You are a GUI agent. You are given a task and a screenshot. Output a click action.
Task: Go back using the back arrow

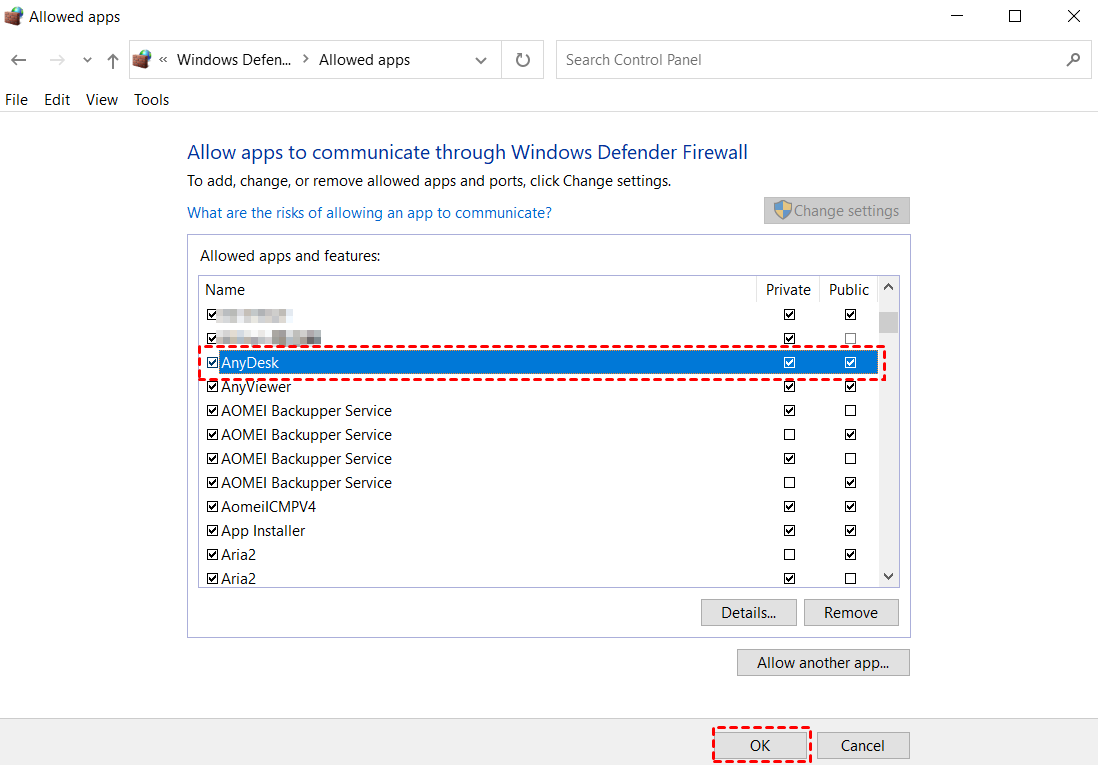(19, 60)
